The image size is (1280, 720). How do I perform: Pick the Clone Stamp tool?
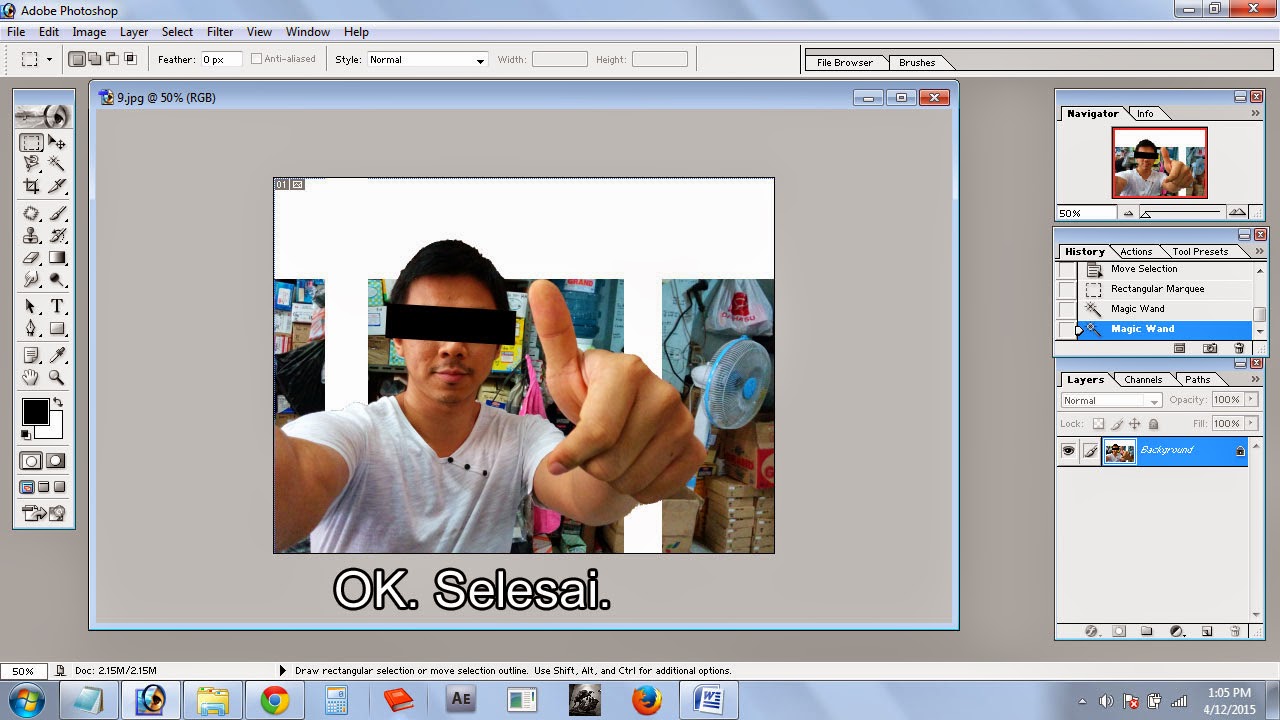31,236
